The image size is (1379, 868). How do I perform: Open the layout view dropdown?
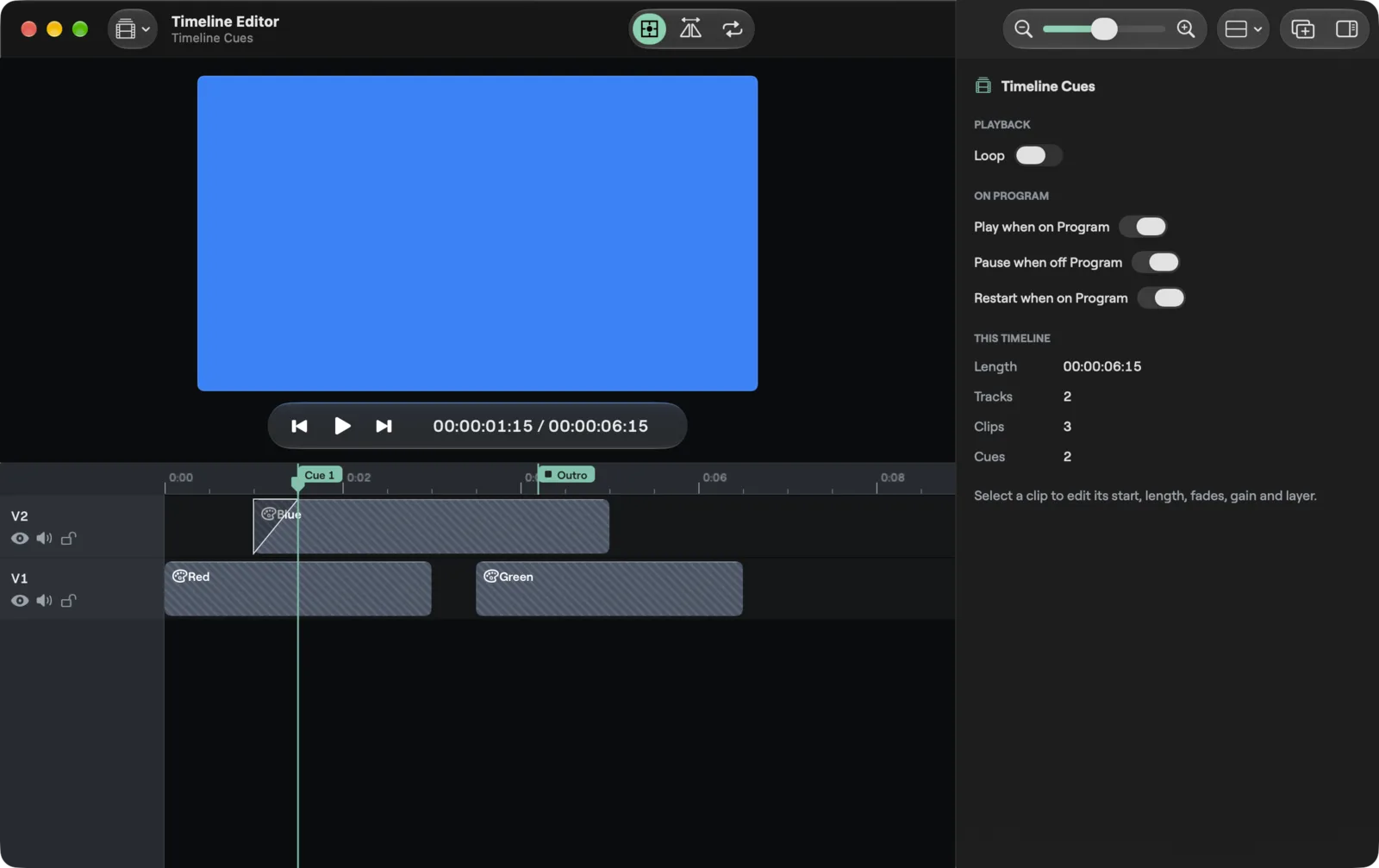coord(1243,29)
